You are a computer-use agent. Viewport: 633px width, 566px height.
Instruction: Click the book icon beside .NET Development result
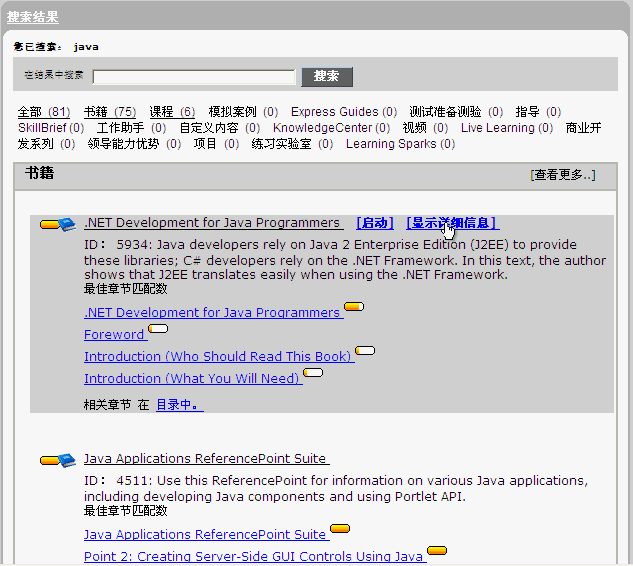(67, 224)
